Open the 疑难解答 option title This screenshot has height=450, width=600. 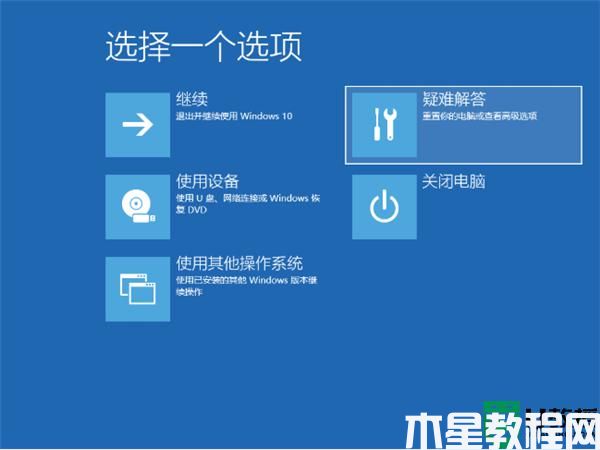[x=454, y=99]
